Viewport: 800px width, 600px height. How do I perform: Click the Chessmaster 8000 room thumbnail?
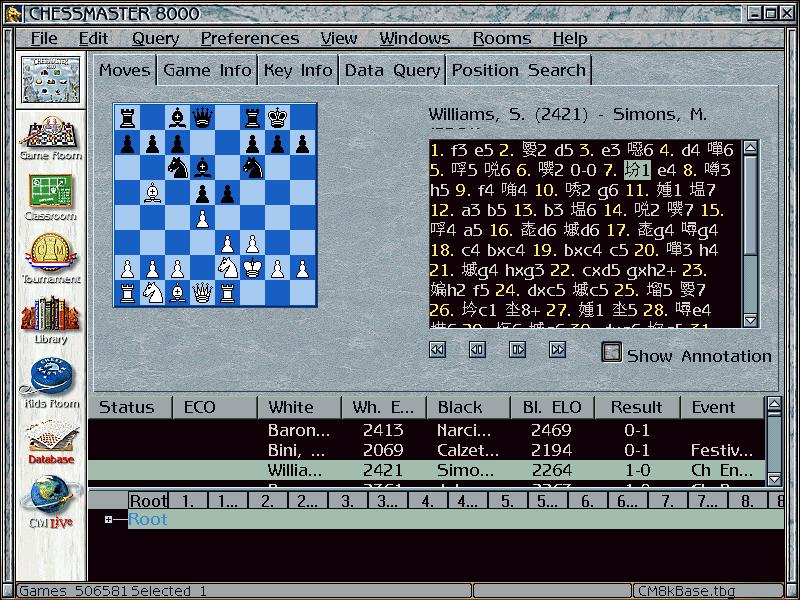coord(51,79)
